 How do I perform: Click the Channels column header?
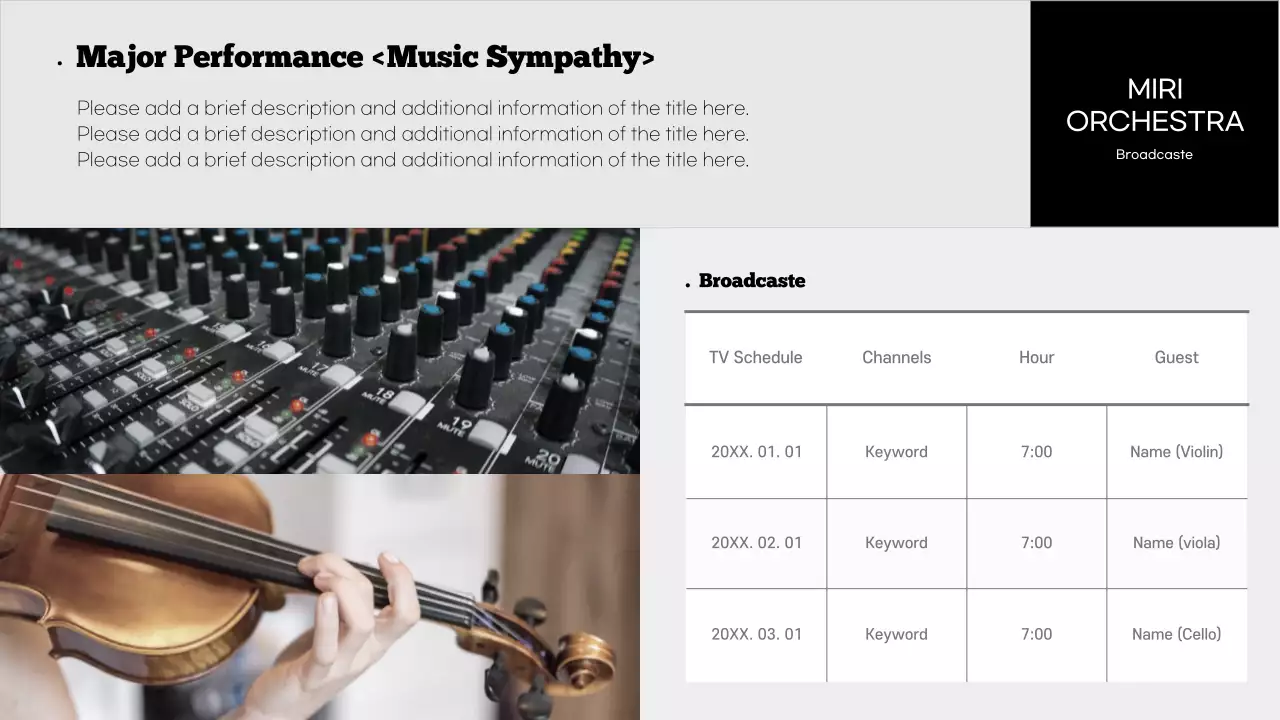click(896, 357)
